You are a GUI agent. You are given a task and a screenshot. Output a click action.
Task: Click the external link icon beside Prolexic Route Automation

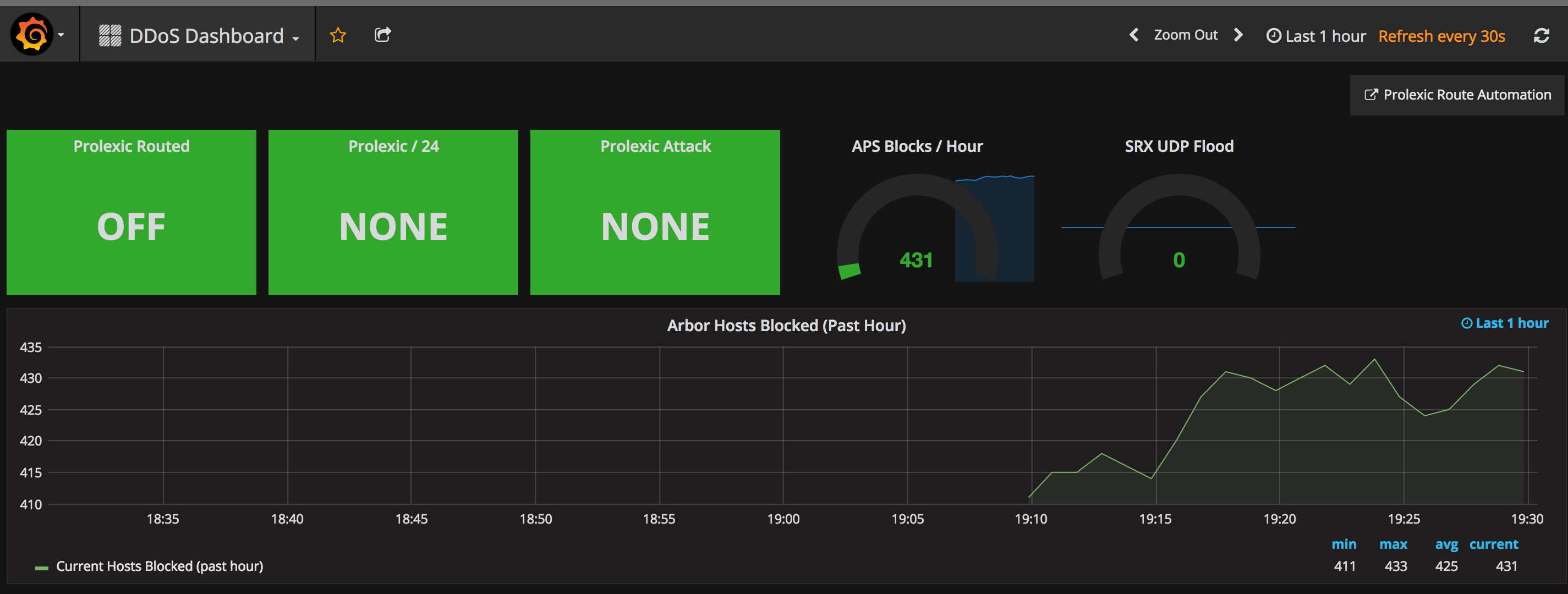(1371, 95)
